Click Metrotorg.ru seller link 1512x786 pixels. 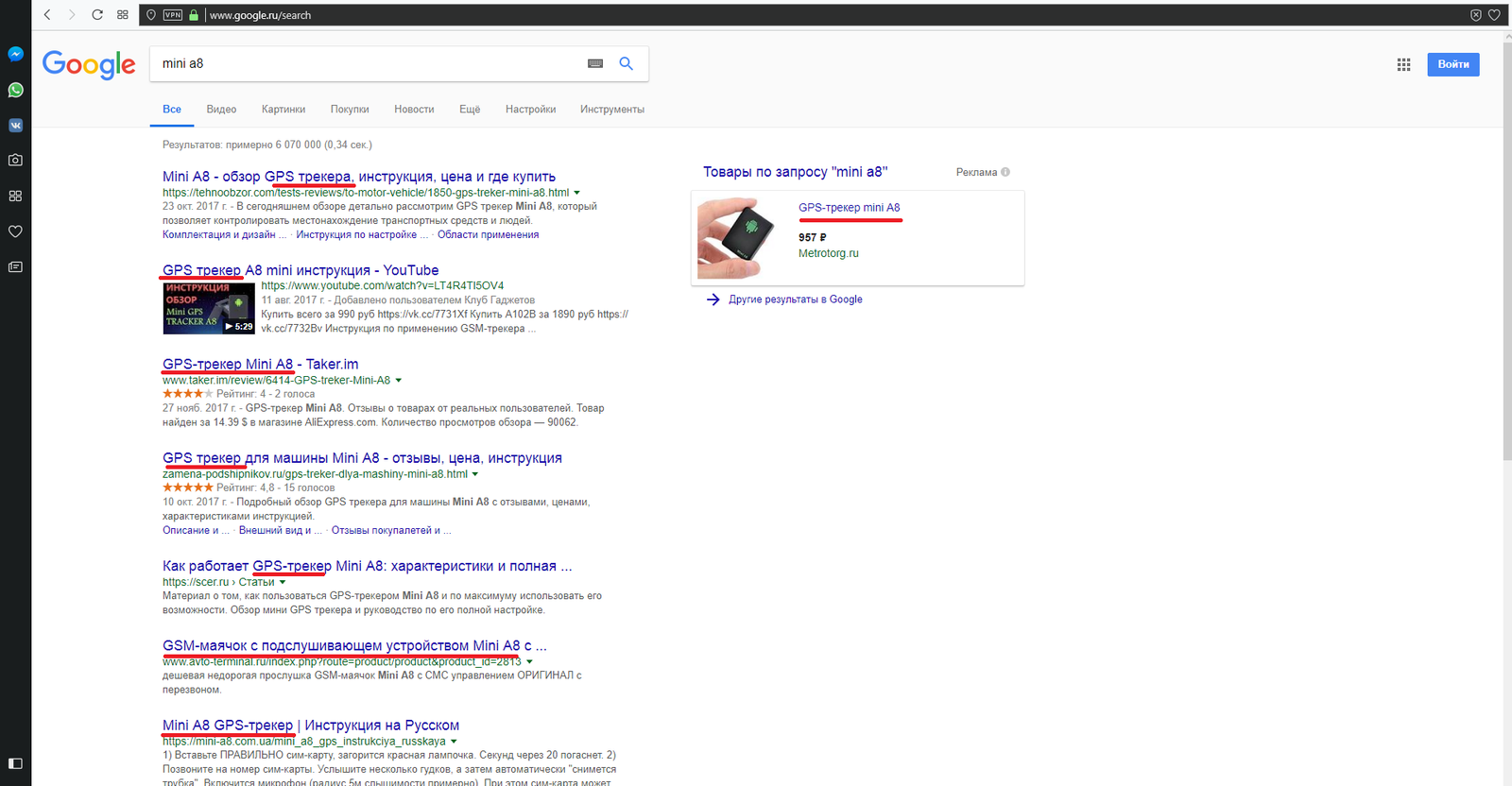[828, 253]
